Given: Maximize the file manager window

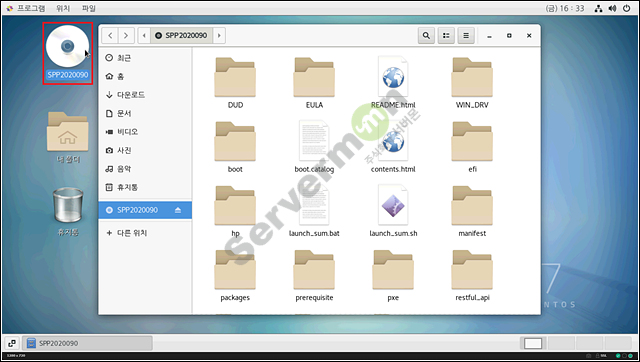Looking at the screenshot, I should coord(509,36).
